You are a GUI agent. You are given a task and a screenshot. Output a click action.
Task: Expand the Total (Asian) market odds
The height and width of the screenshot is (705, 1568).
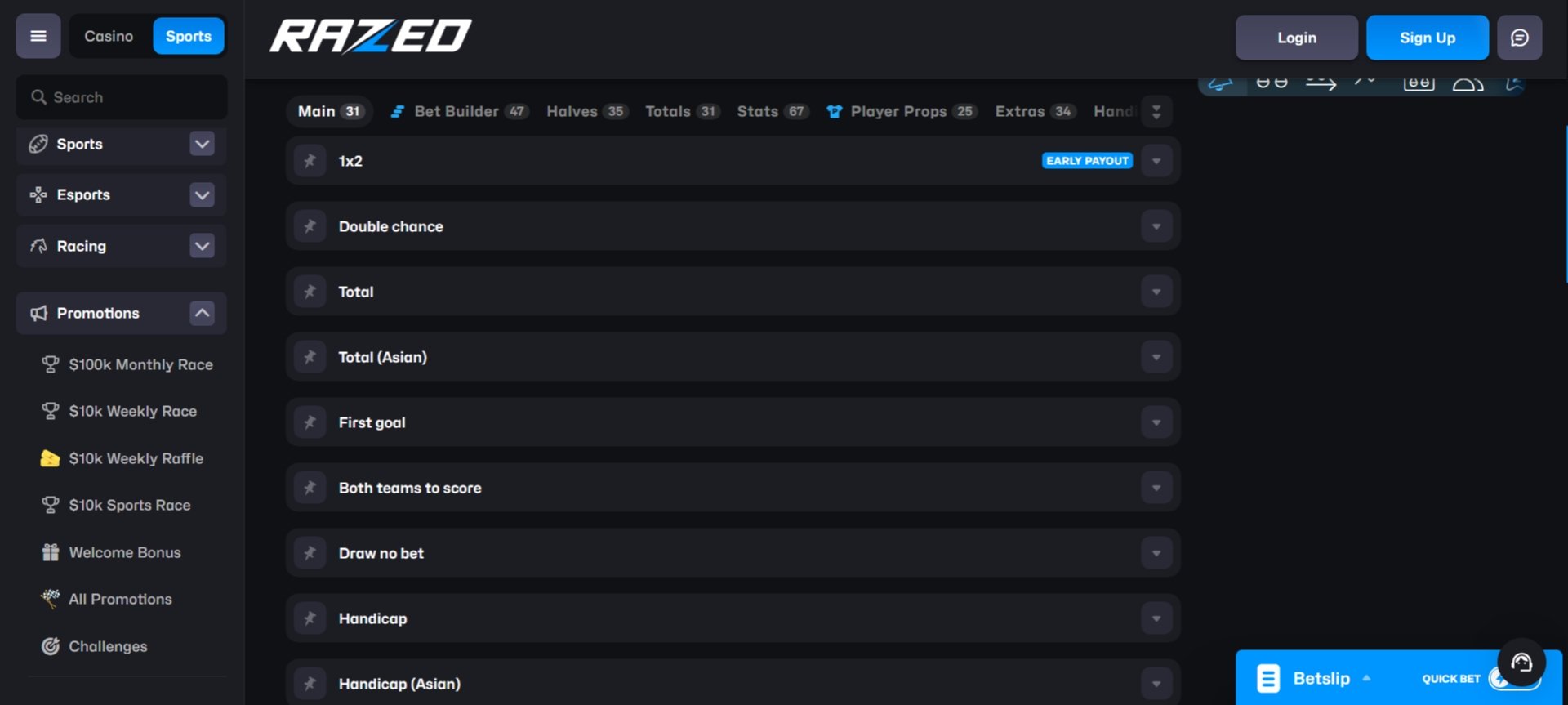[x=1156, y=357]
